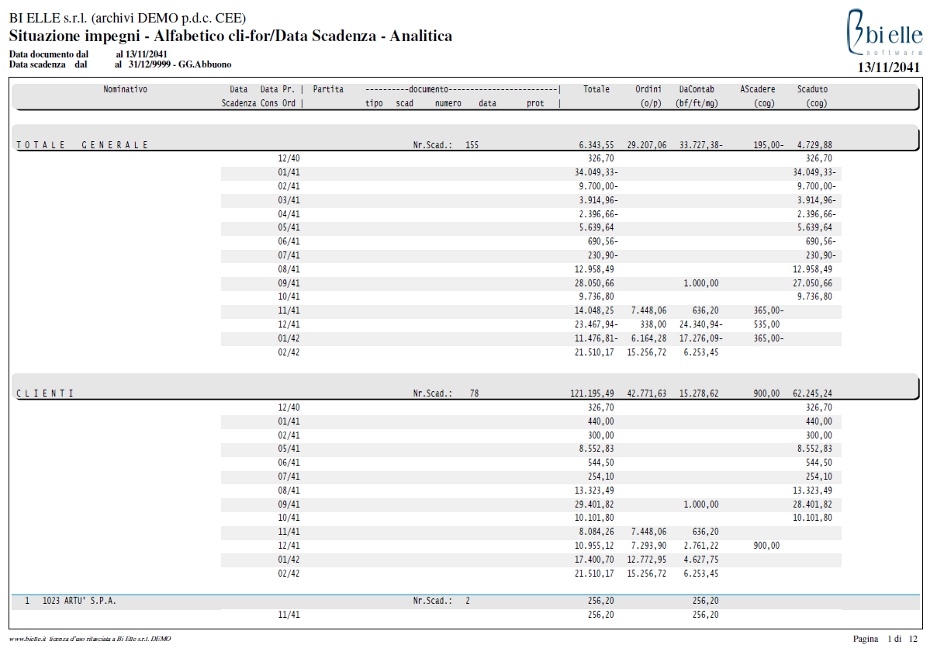Click the 'CLIENTI' section label
Screen dimensions: 937x662
coord(44,394)
